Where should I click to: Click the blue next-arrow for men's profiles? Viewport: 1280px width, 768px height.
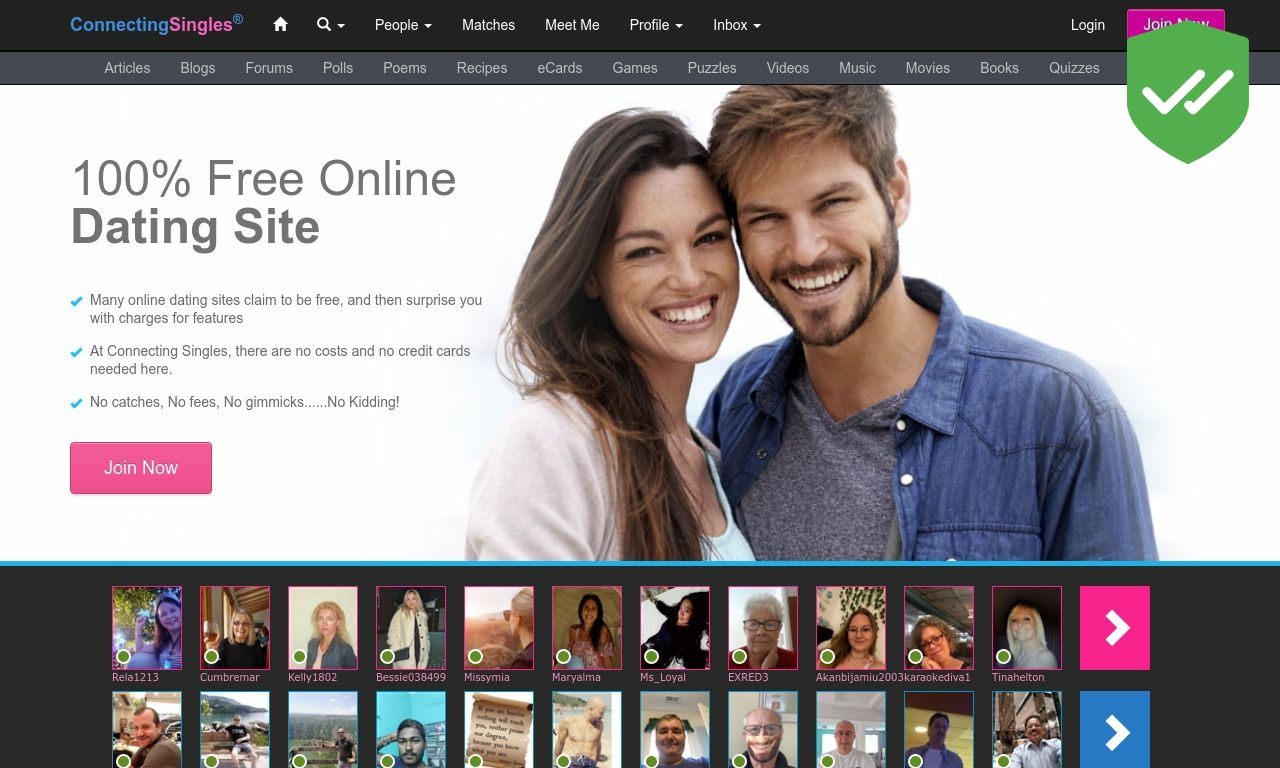[x=1115, y=730]
